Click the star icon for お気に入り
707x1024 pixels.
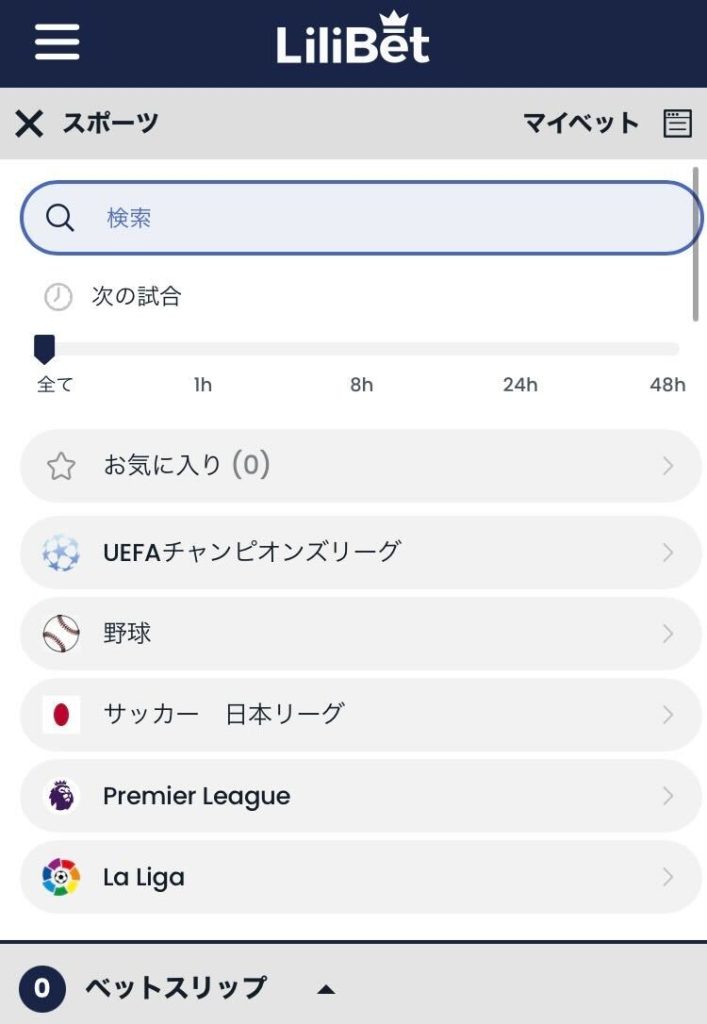62,464
